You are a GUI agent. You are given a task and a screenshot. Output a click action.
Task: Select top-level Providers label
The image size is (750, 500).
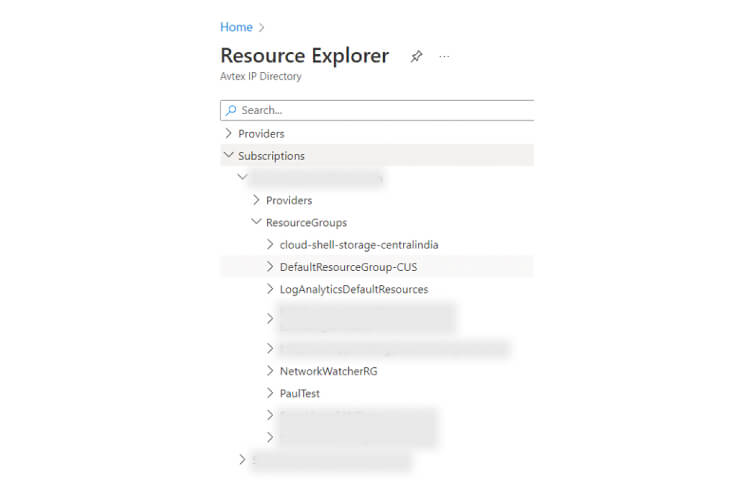tap(261, 134)
